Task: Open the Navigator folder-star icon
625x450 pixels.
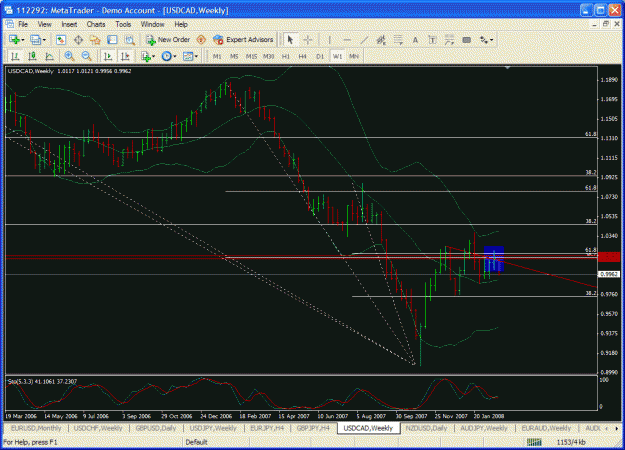Action: [95, 40]
